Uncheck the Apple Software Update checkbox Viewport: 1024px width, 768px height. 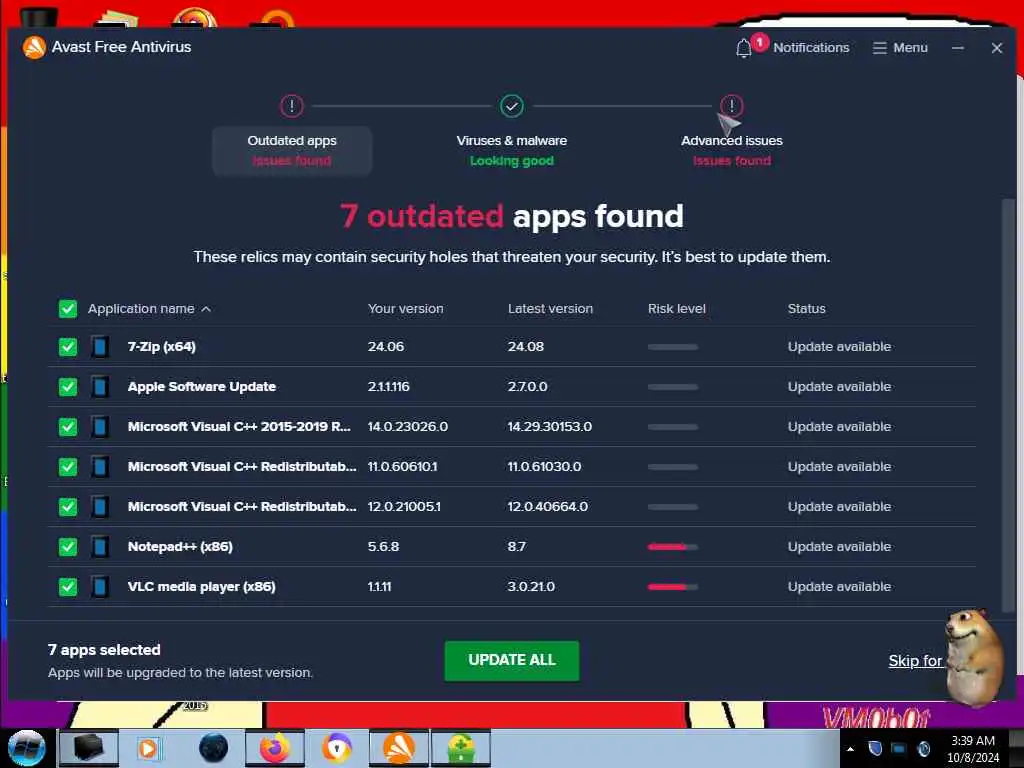[x=68, y=387]
